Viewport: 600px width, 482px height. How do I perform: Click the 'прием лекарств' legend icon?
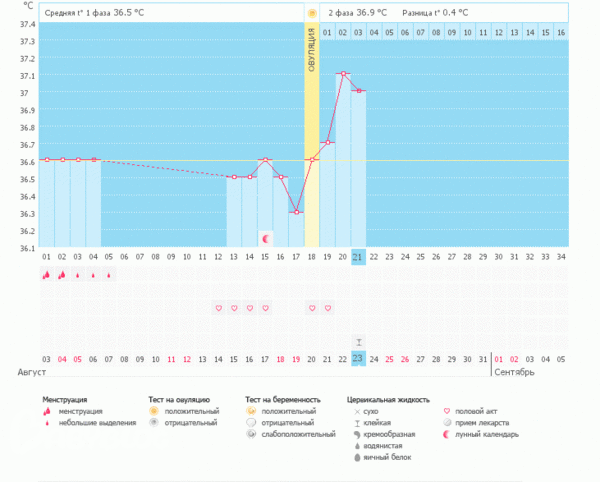click(x=448, y=422)
